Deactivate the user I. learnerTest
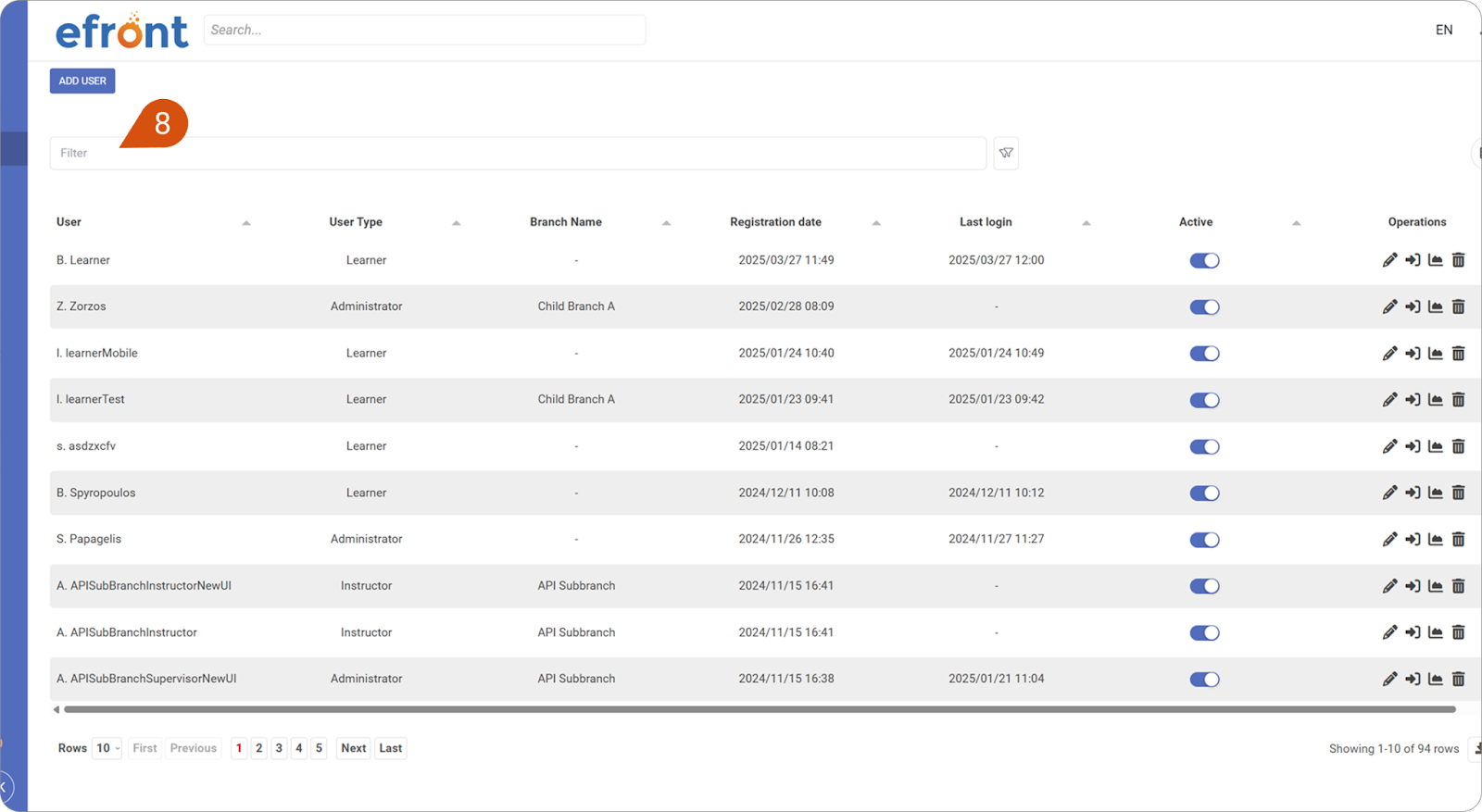The image size is (1482, 812). pos(1204,400)
